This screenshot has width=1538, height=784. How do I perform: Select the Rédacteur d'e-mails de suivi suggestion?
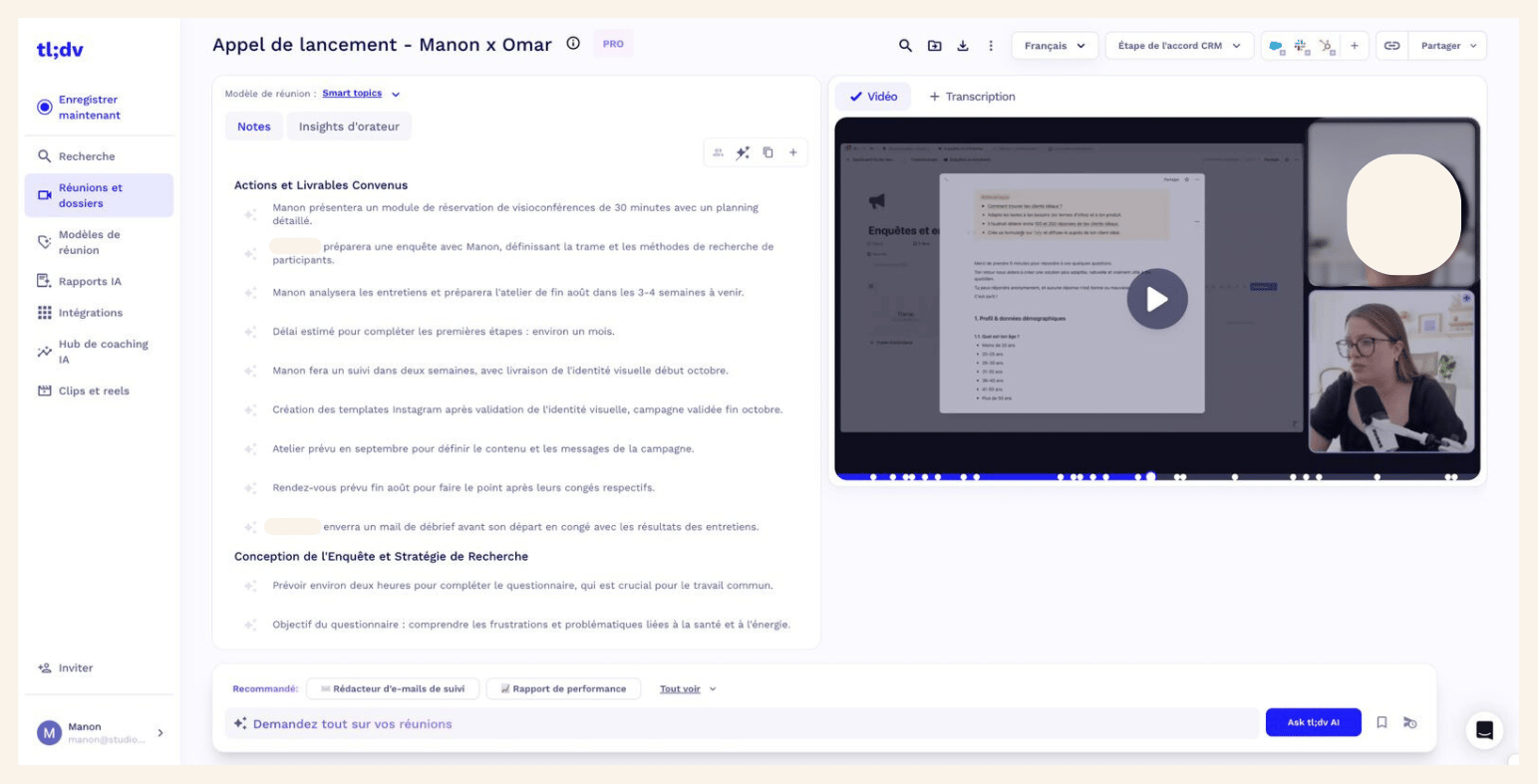(392, 688)
